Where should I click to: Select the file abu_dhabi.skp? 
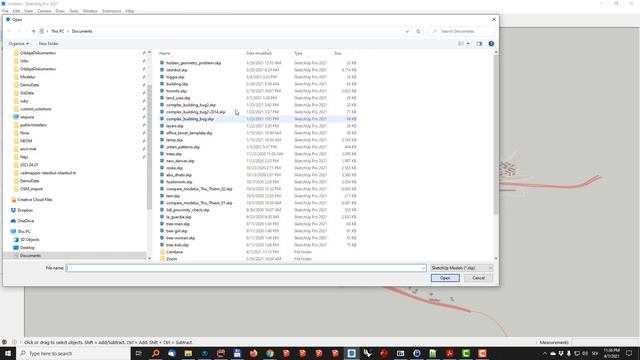click(179, 175)
